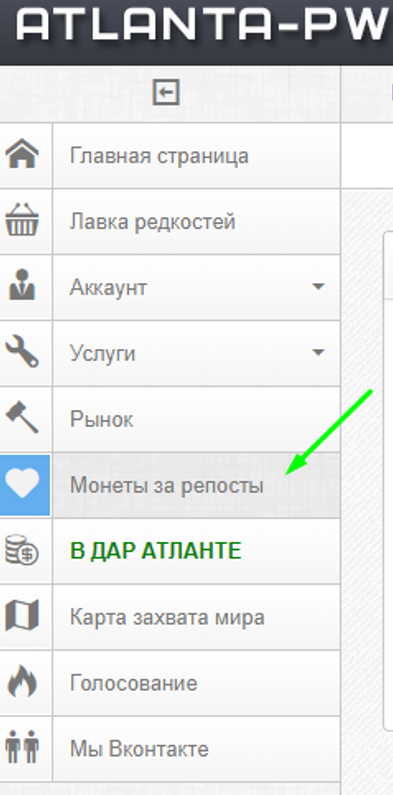
Task: Collapse the sidebar with the arrow icon
Action: point(167,92)
